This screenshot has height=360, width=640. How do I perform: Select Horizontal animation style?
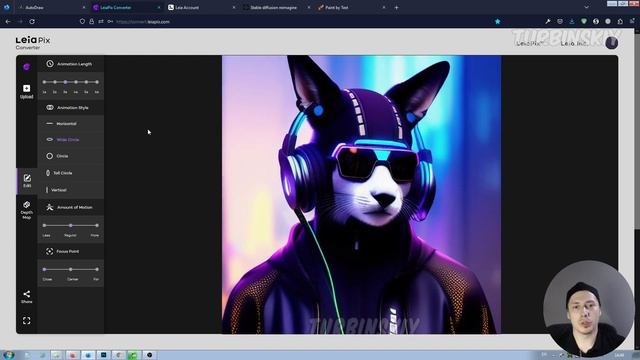(71, 123)
